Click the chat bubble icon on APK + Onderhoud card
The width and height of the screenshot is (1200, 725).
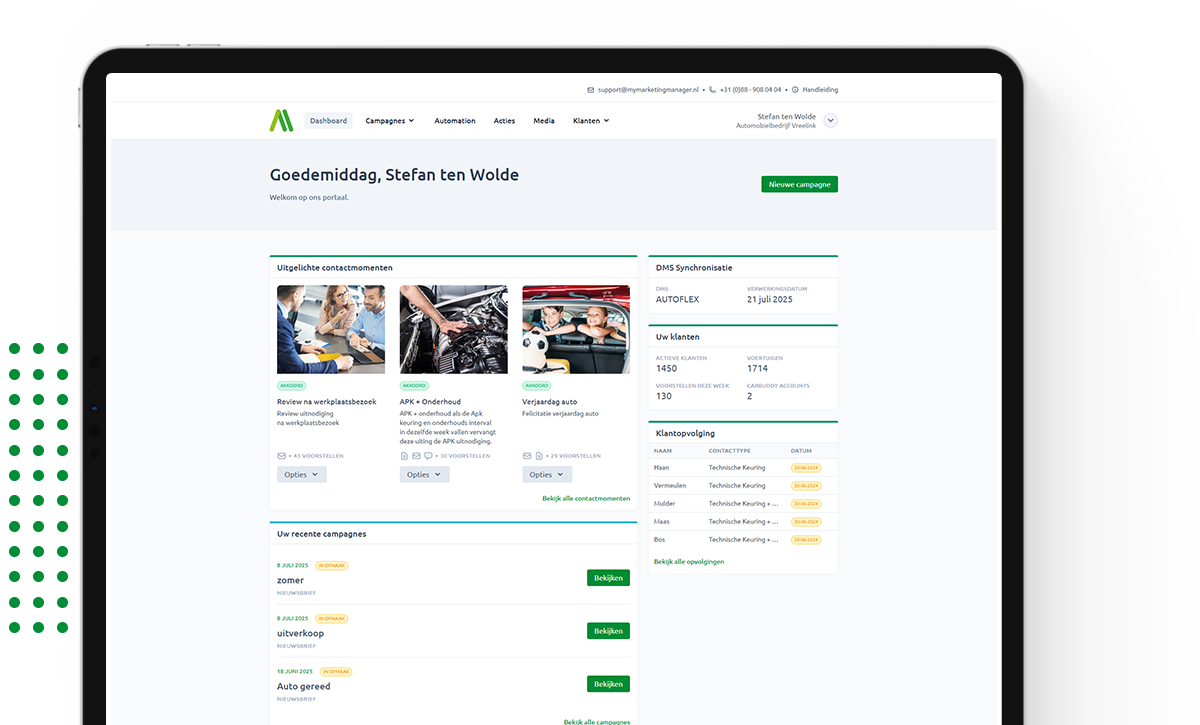coord(430,454)
